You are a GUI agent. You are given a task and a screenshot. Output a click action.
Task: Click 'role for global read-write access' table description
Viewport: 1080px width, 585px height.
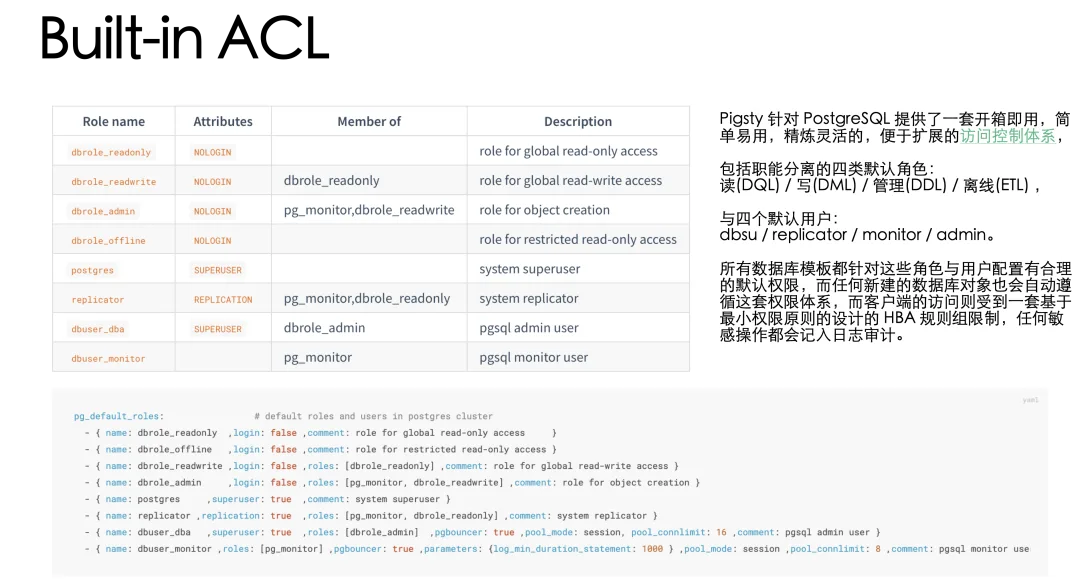click(x=570, y=181)
